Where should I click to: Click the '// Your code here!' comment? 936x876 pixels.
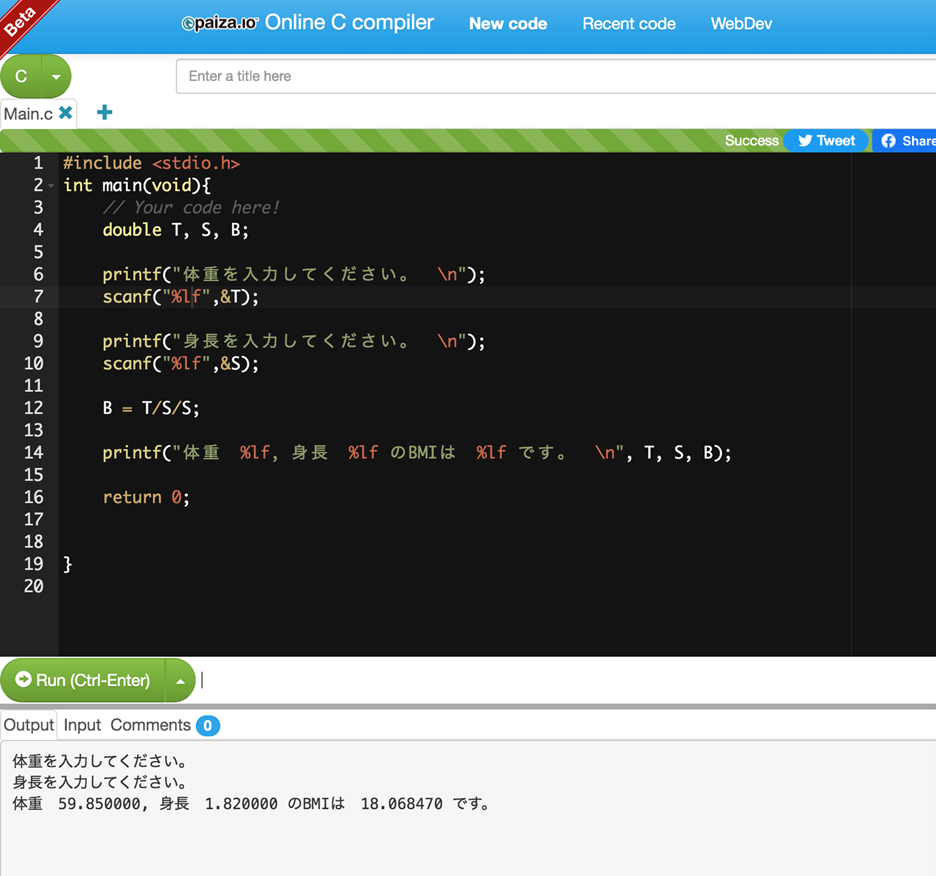190,208
